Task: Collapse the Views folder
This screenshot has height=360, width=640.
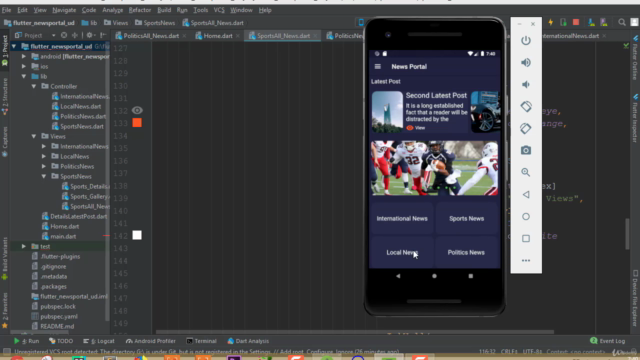Action: 34,136
